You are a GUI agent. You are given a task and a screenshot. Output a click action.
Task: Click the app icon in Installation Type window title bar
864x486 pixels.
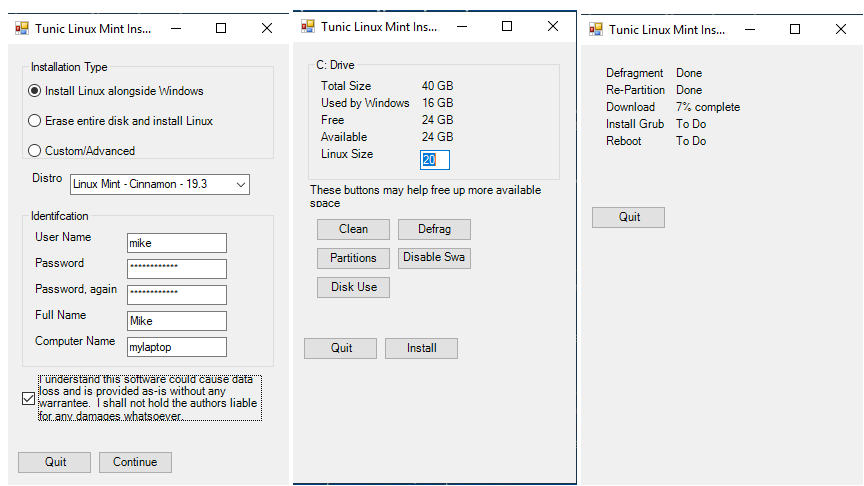(22, 28)
